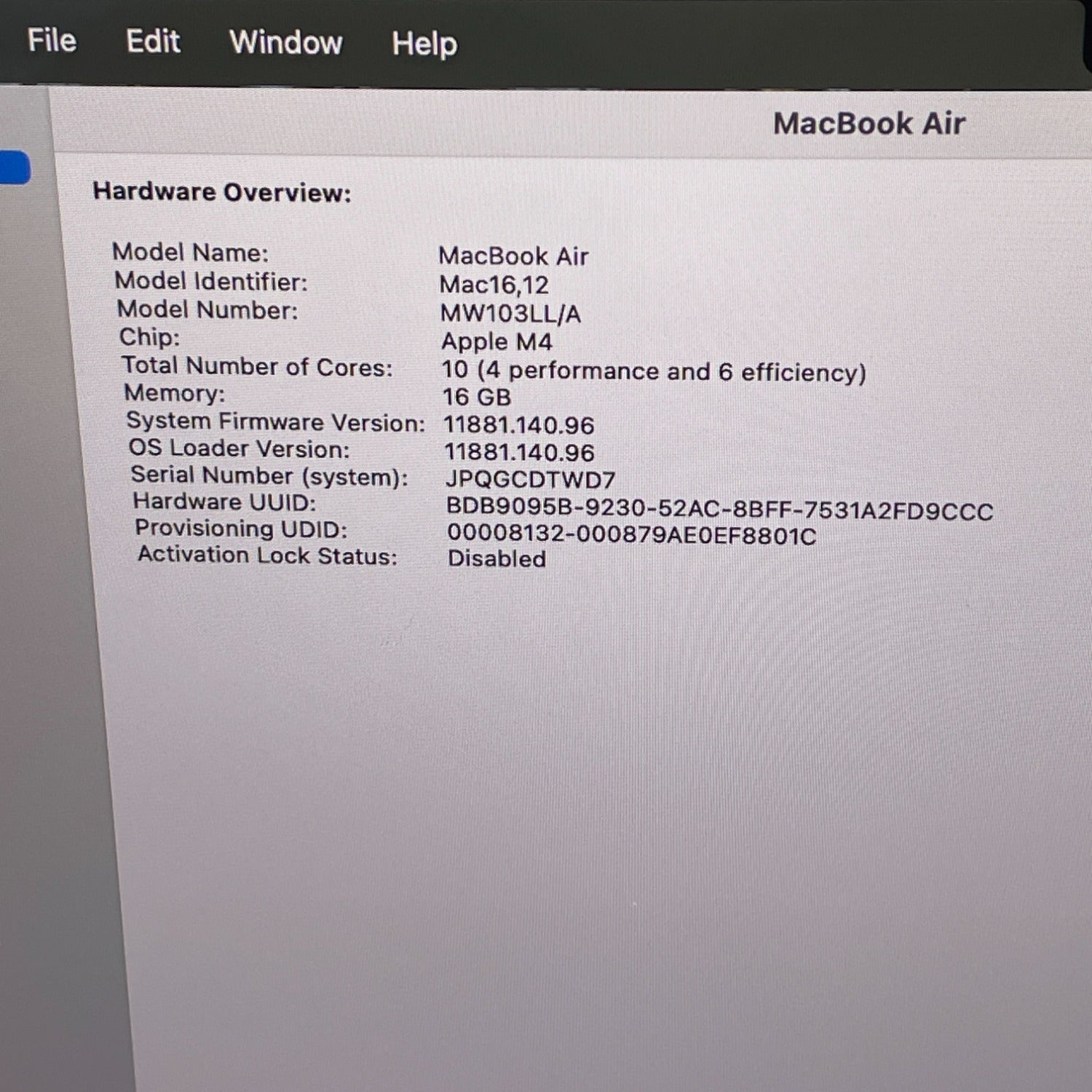Click the model number MW103LL/A
Image resolution: width=1092 pixels, height=1092 pixels.
pyautogui.click(x=510, y=314)
